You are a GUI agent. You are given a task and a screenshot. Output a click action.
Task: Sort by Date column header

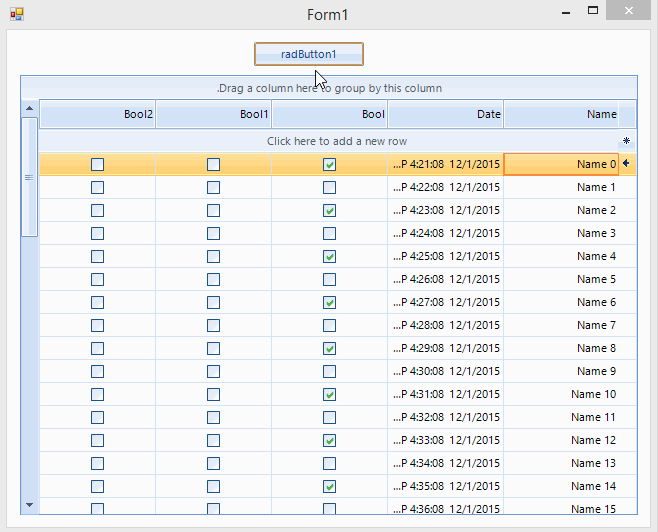pyautogui.click(x=445, y=114)
